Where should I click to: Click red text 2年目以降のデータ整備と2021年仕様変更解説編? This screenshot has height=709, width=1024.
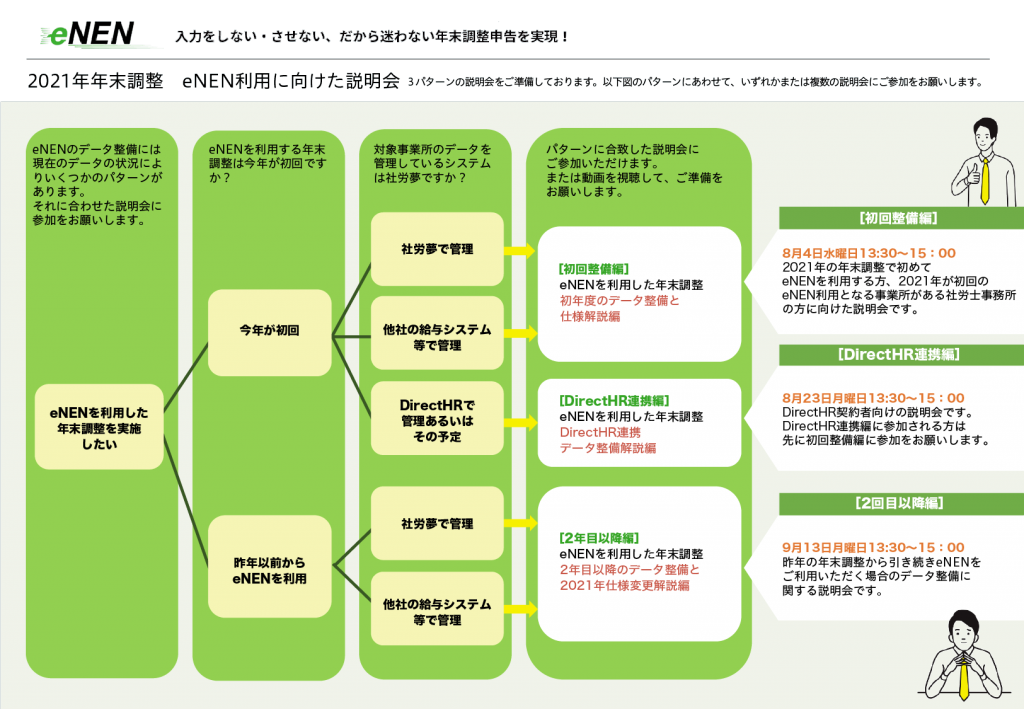click(630, 578)
